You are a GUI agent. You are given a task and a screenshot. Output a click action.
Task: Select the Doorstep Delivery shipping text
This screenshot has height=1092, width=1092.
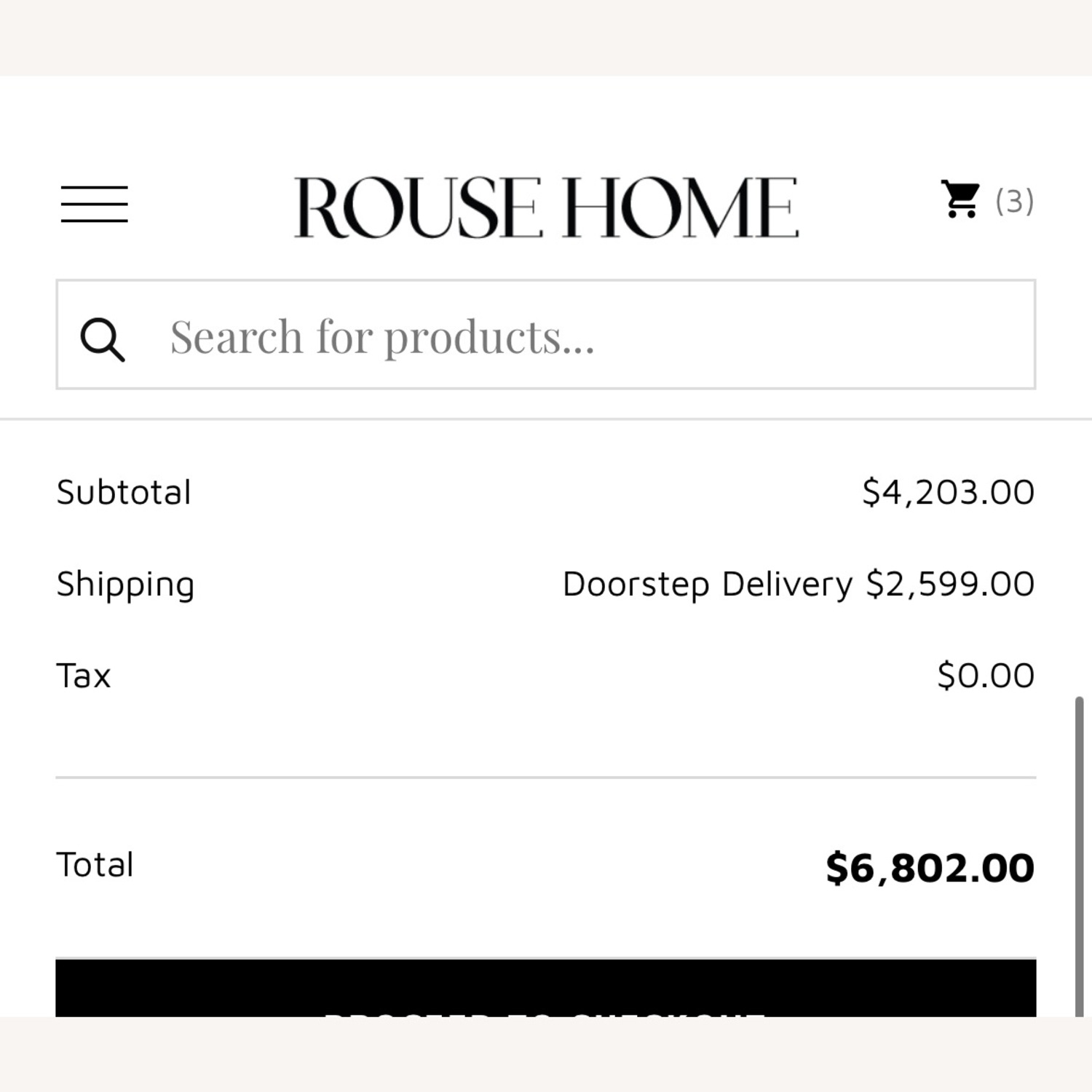[707, 585]
